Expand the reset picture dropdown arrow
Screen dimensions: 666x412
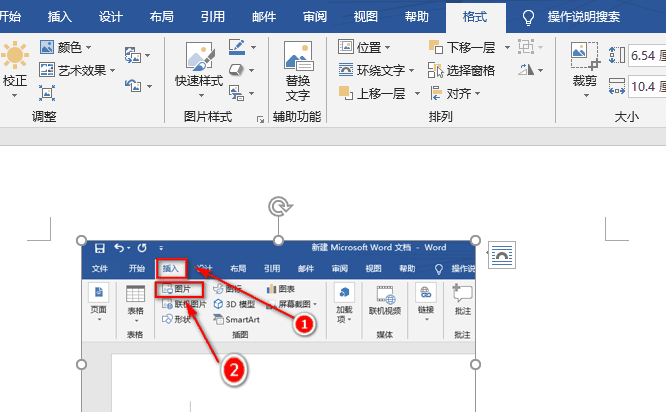(149, 86)
